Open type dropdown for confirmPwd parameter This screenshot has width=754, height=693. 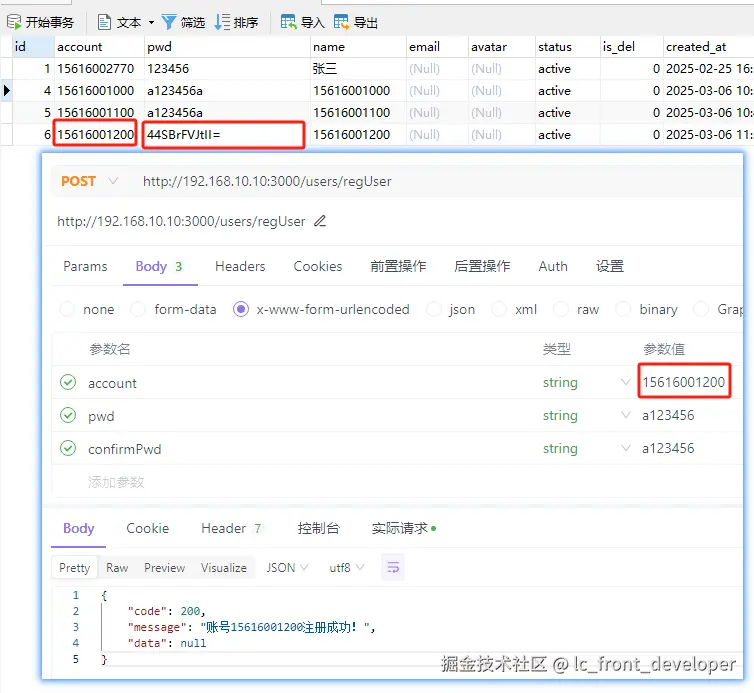[x=626, y=448]
